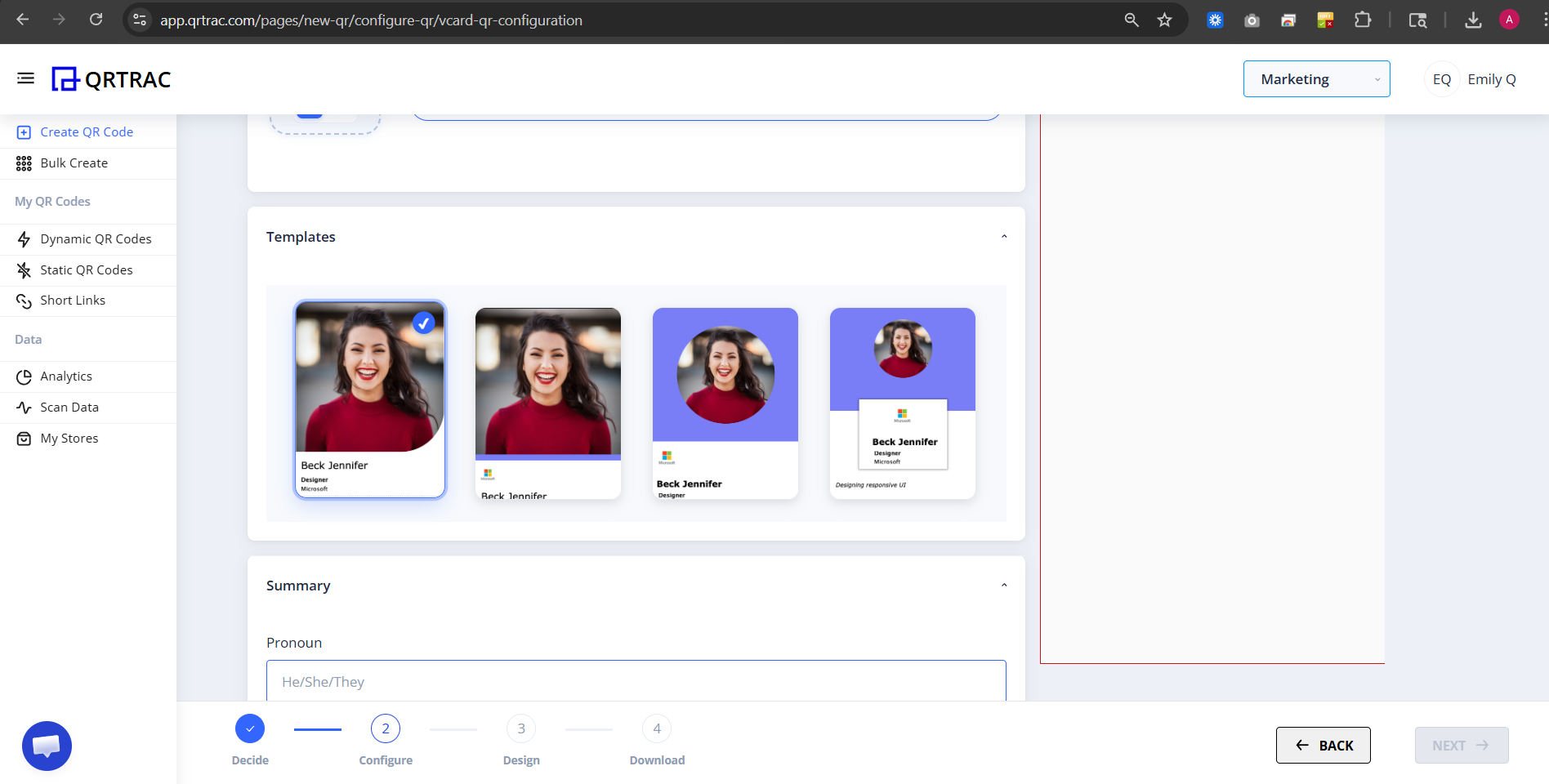Viewport: 1549px width, 784px height.
Task: Click the Pronoun input field
Action: pyautogui.click(x=636, y=681)
